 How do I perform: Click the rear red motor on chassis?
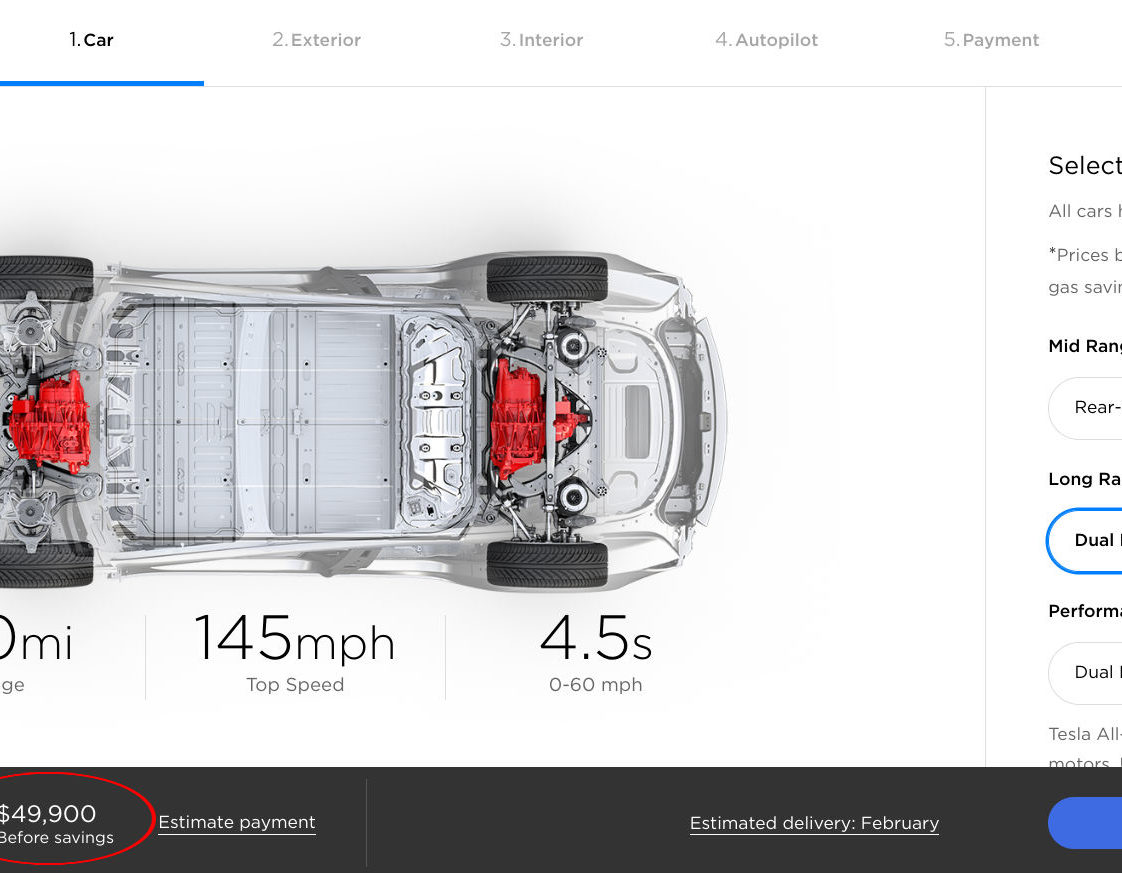coord(49,422)
